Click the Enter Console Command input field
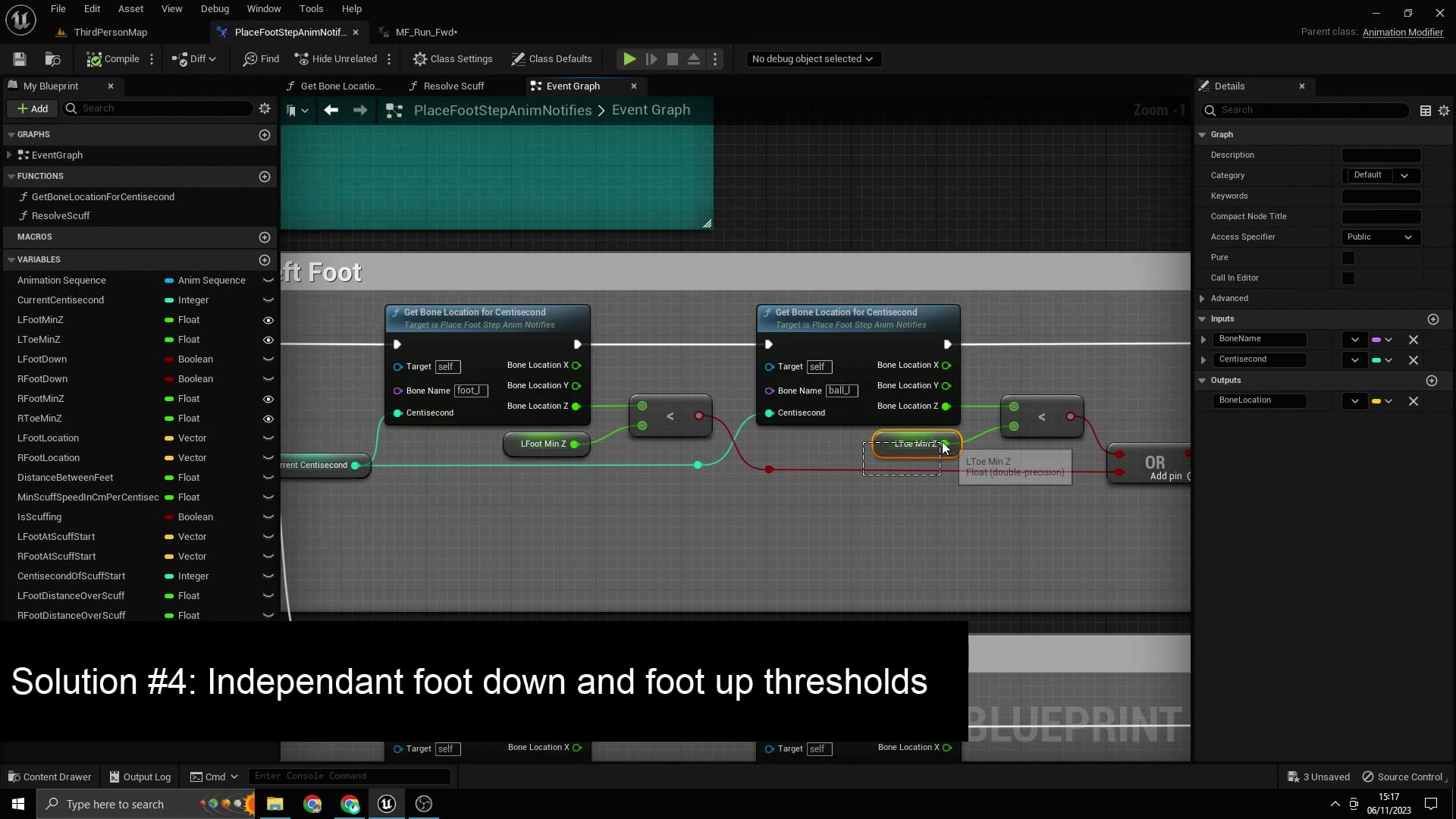The height and width of the screenshot is (819, 1456). [x=349, y=776]
